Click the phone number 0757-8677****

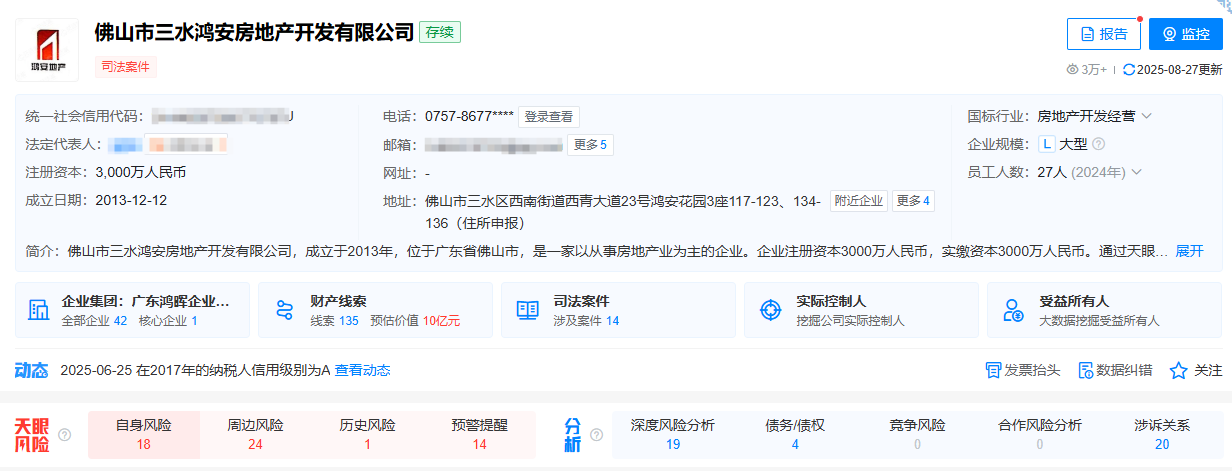pos(470,116)
